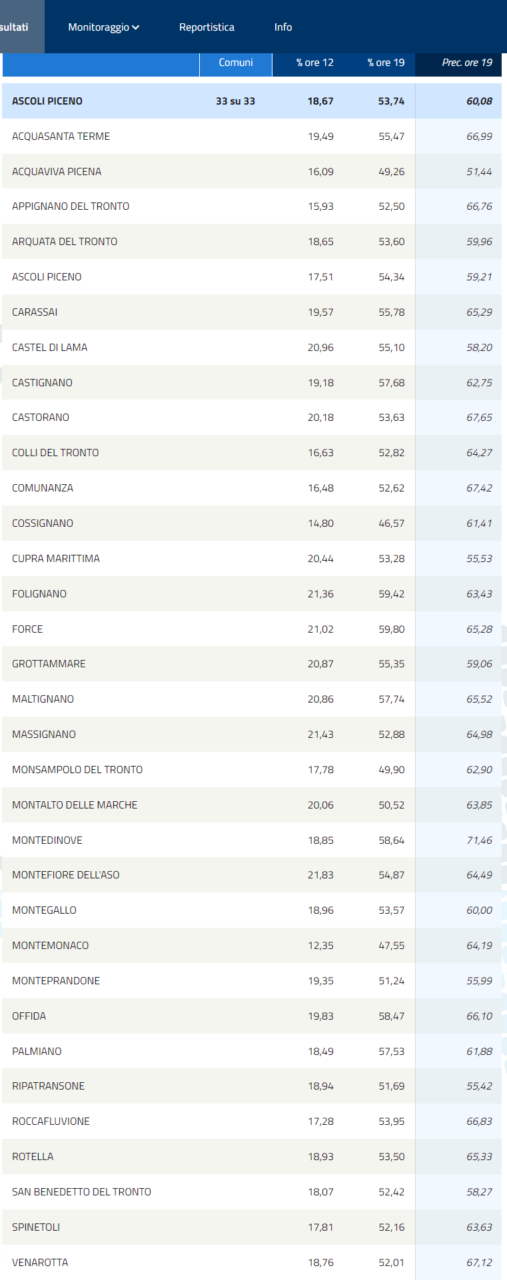Open CUPRA MARITTIMA municipality row
507x1280 pixels.
(x=252, y=558)
